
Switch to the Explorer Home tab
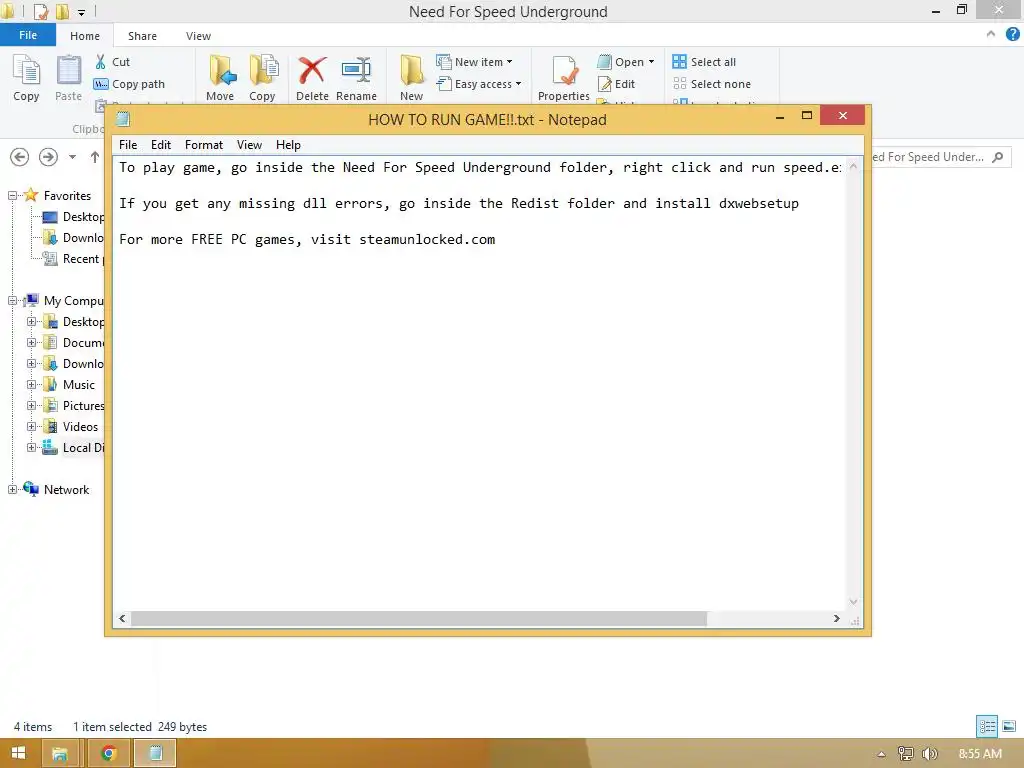(85, 36)
